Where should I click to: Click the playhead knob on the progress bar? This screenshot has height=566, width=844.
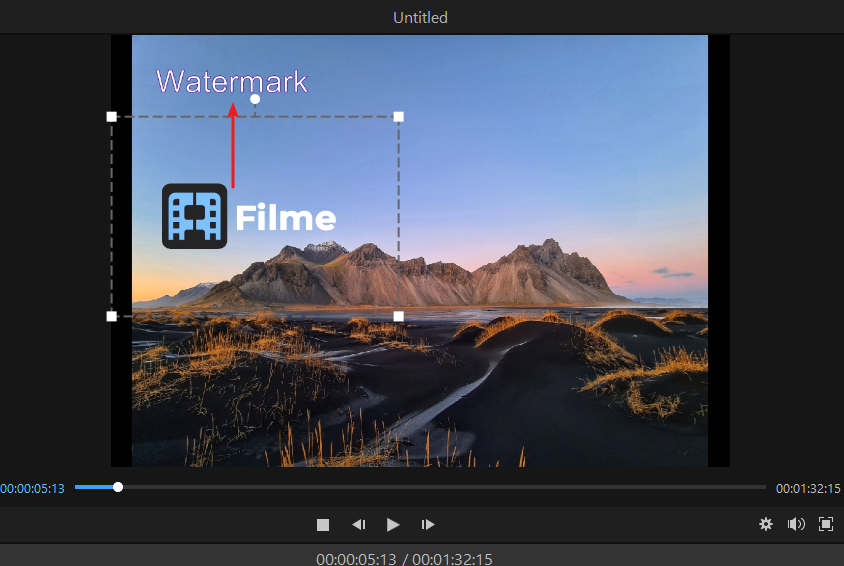[x=118, y=487]
